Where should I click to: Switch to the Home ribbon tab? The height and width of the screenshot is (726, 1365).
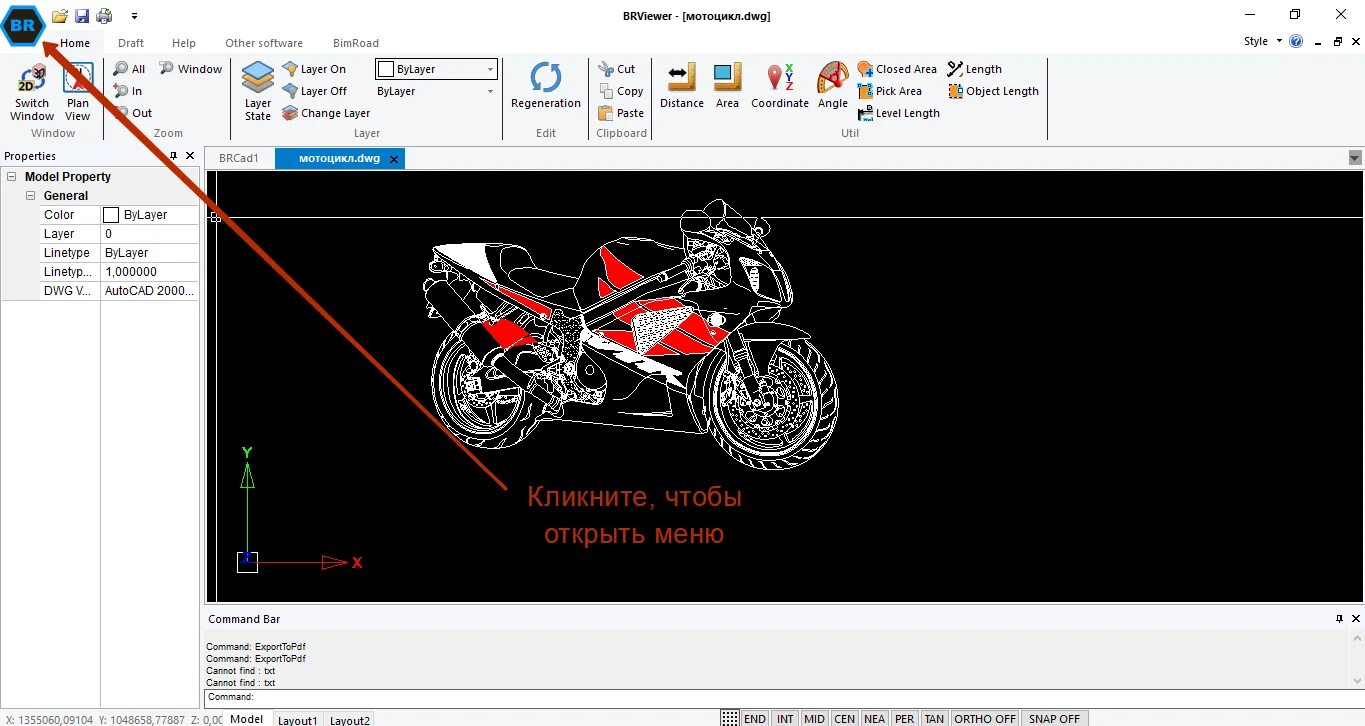pos(75,43)
